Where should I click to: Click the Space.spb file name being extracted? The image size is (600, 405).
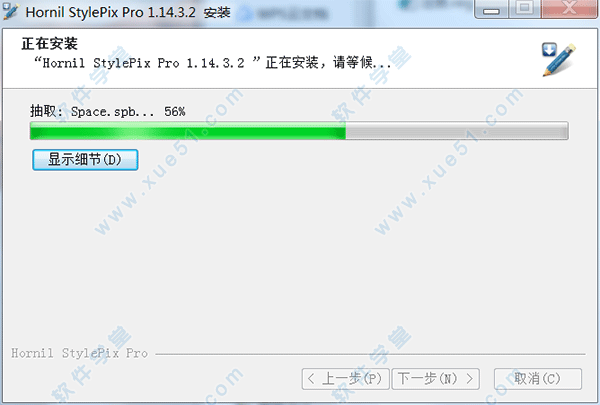[x=112, y=112]
